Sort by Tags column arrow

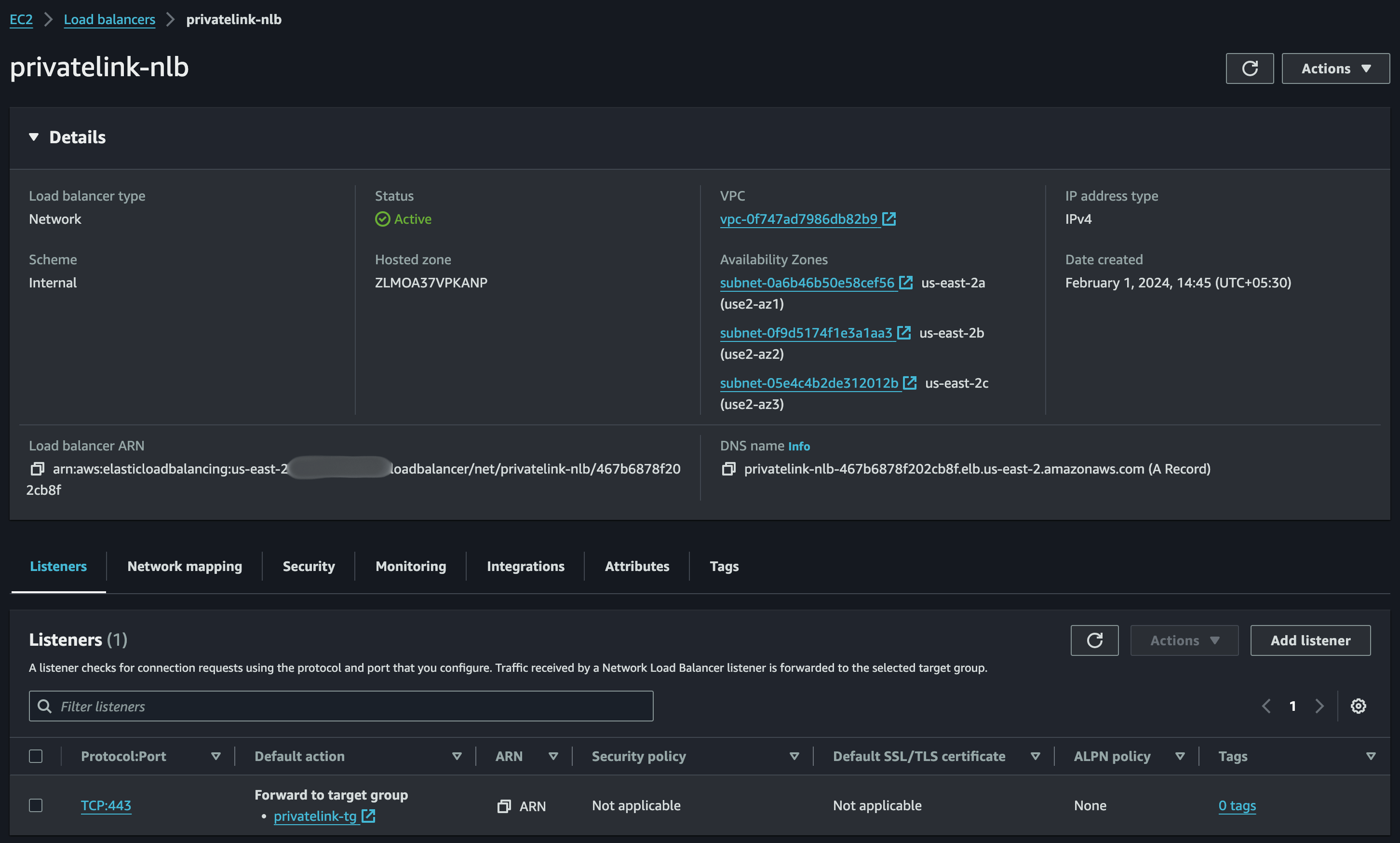pos(1371,756)
